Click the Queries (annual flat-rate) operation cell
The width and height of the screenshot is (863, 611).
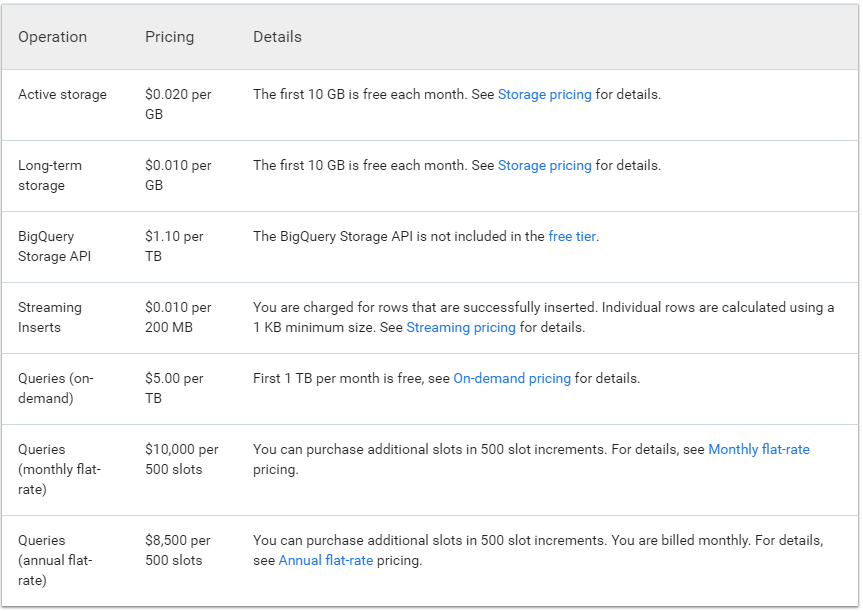[55, 560]
